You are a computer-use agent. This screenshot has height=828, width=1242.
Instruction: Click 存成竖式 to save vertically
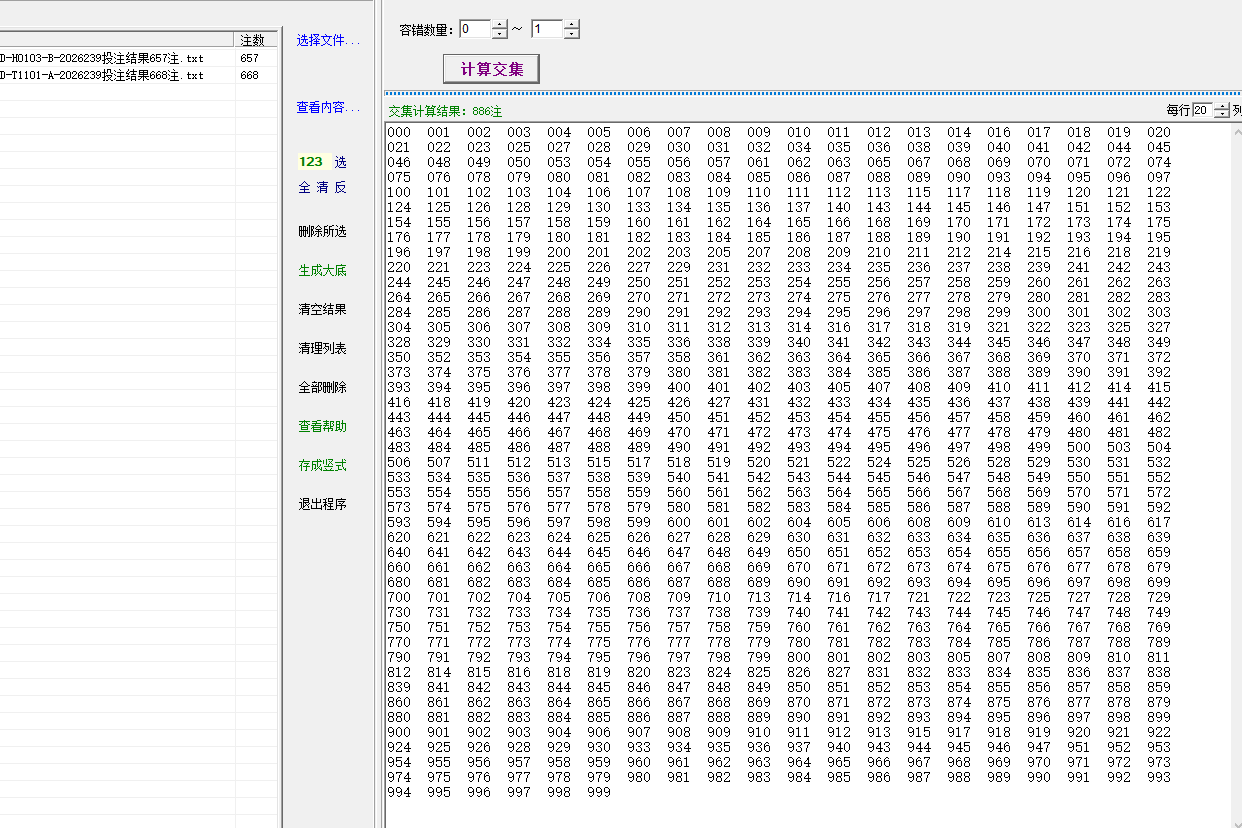click(x=322, y=466)
